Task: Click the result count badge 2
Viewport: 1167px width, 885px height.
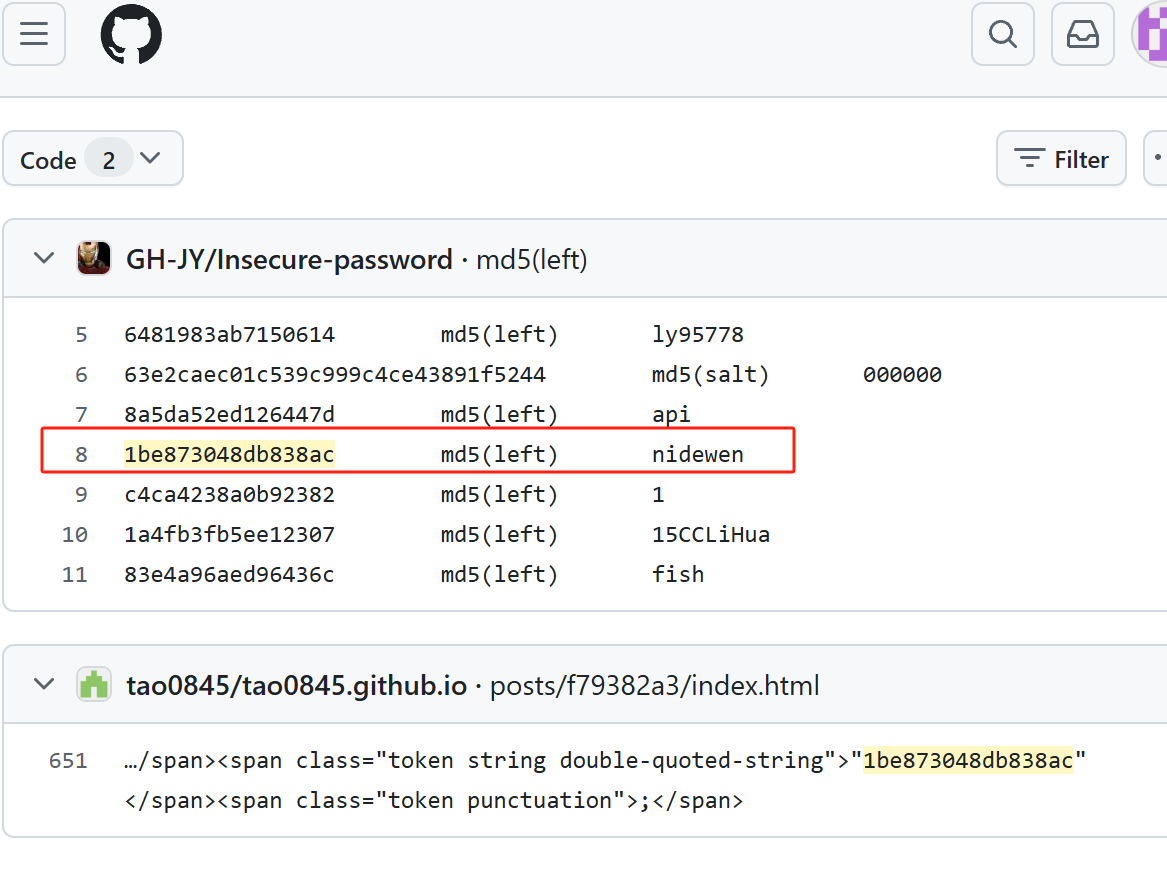Action: [x=109, y=160]
